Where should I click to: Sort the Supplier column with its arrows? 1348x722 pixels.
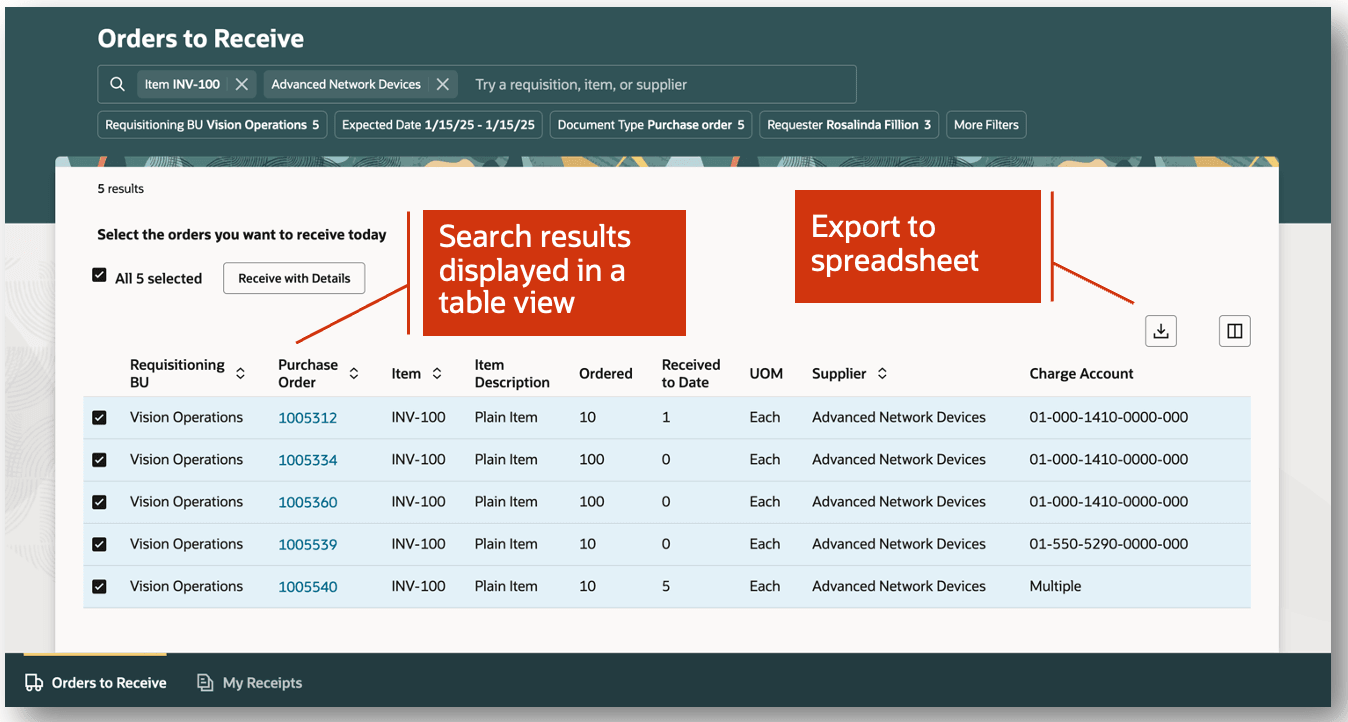point(882,373)
